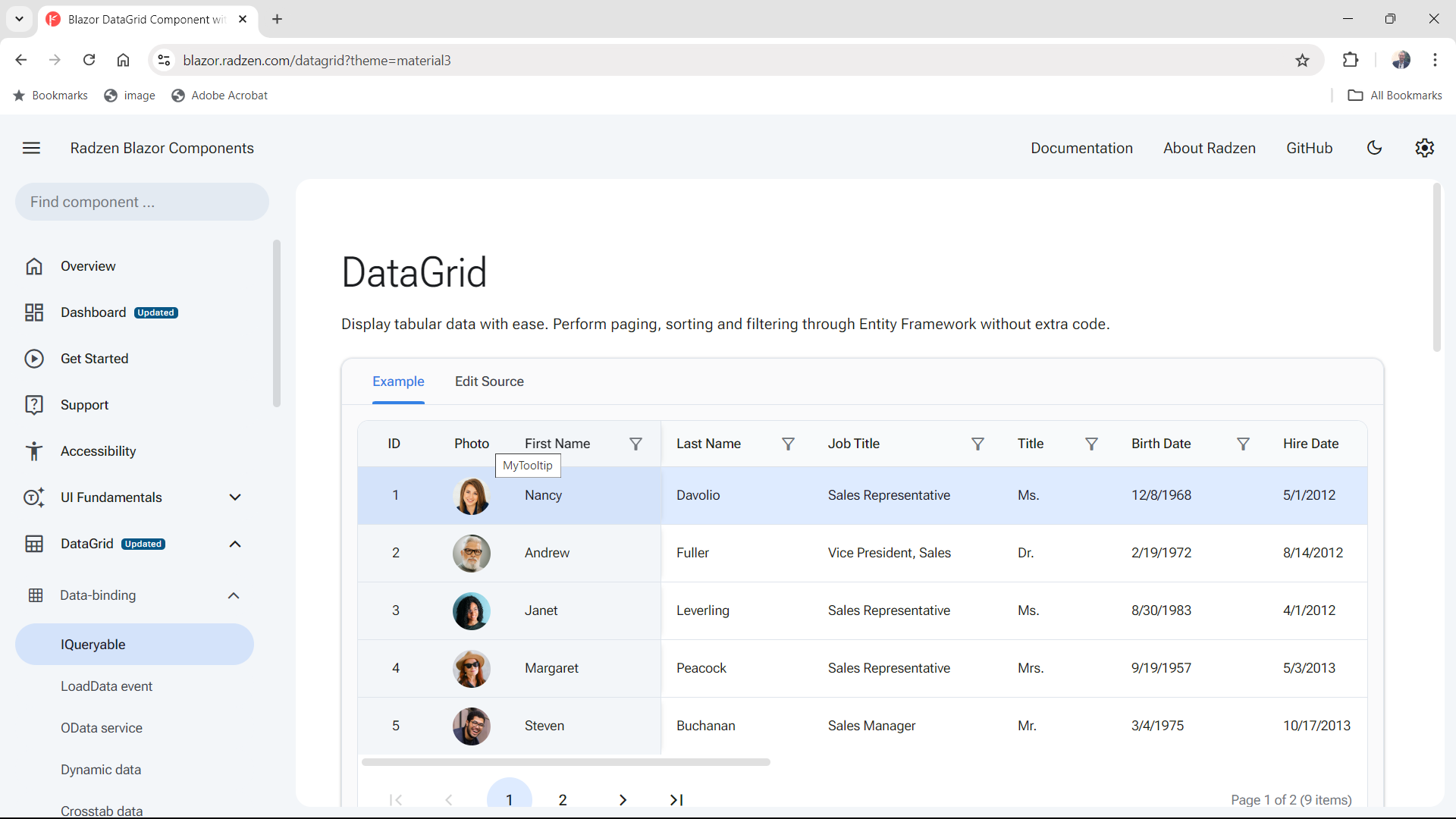View site information icon in address bar
1456x819 pixels.
pos(164,60)
